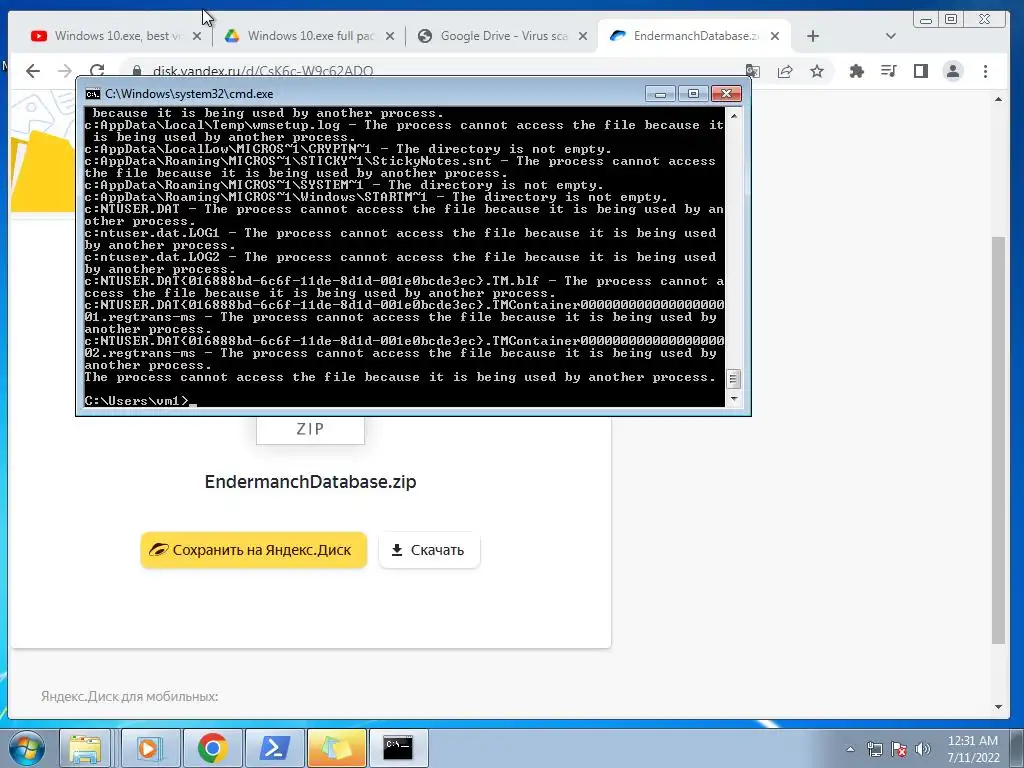
Task: Click Сохранить на Яндекс.Диск button
Action: 253,550
